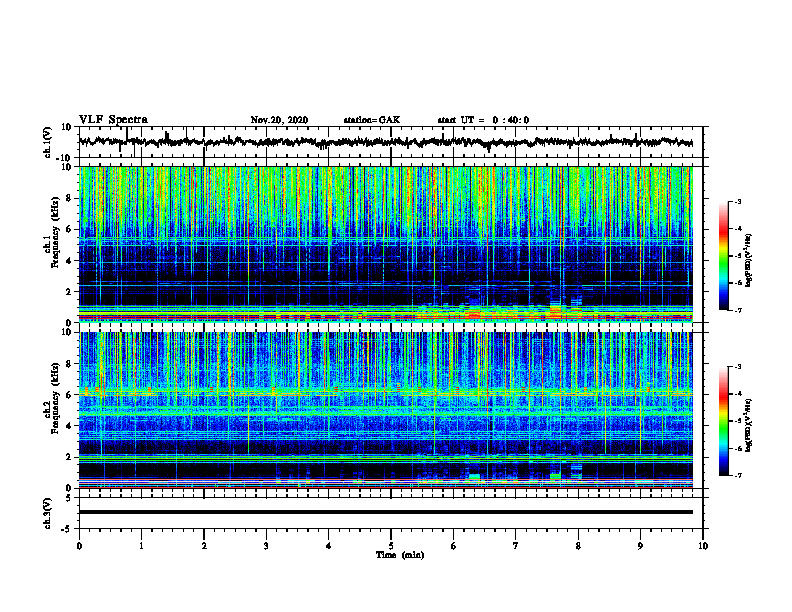Click inside the ch.2 spectrogram panel
Image resolution: width=792 pixels, height=612 pixels.
tap(386, 410)
